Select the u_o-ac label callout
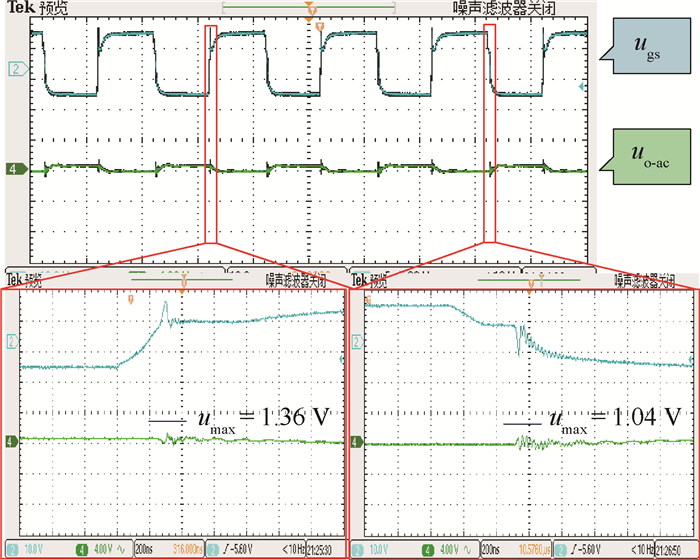Image resolution: width=700 pixels, height=560 pixels. [x=650, y=158]
